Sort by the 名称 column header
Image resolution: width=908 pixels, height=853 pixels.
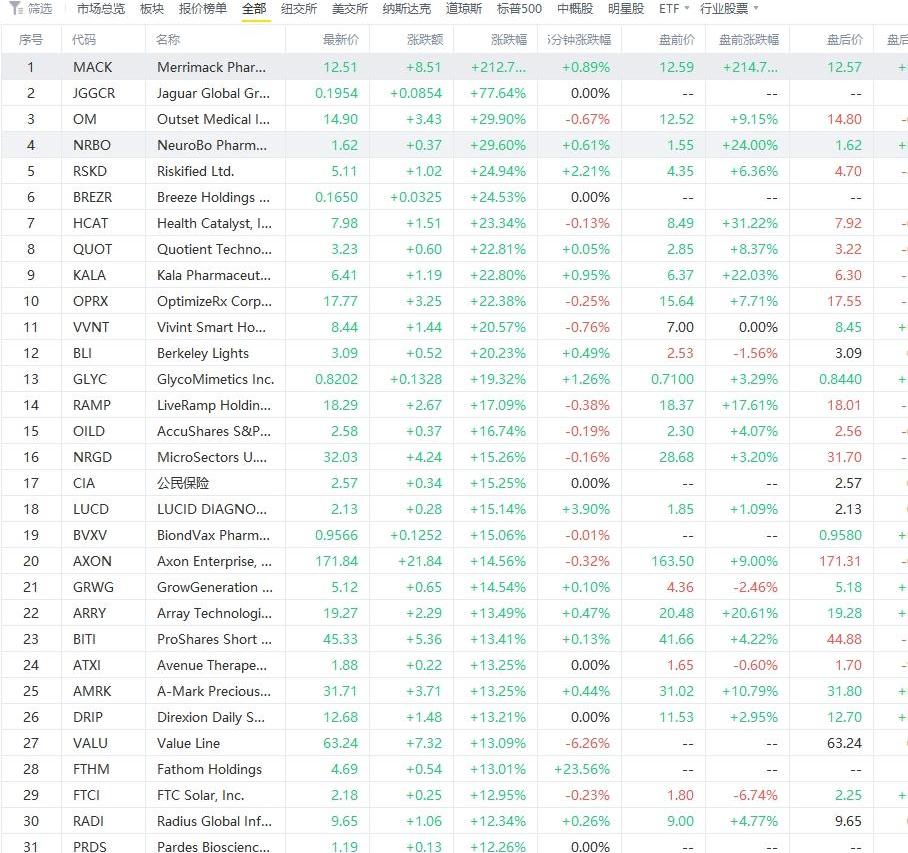click(168, 39)
